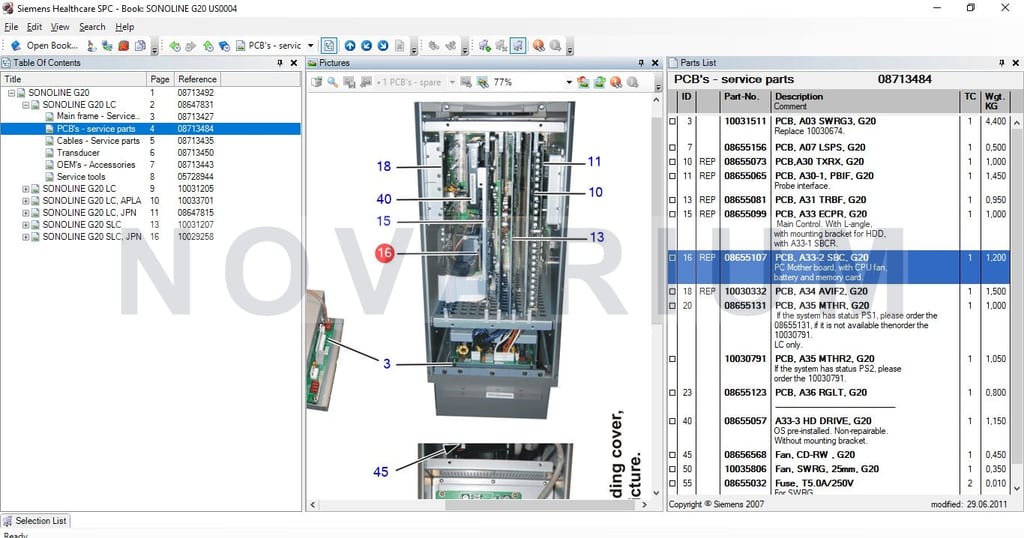The width and height of the screenshot is (1024, 538).
Task: Select the OEM's - Accessories tree item
Action: coord(96,165)
